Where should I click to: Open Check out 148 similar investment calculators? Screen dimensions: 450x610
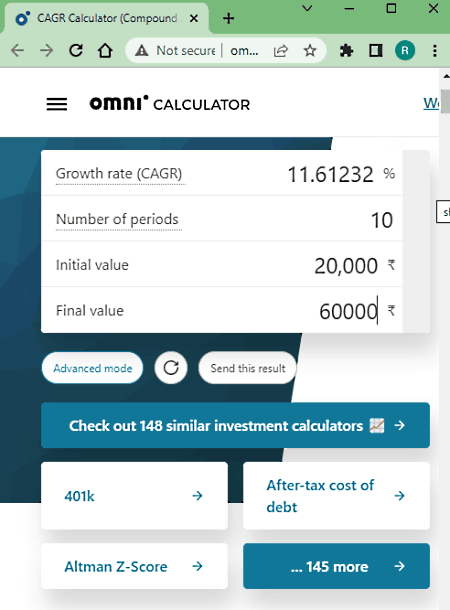[235, 425]
